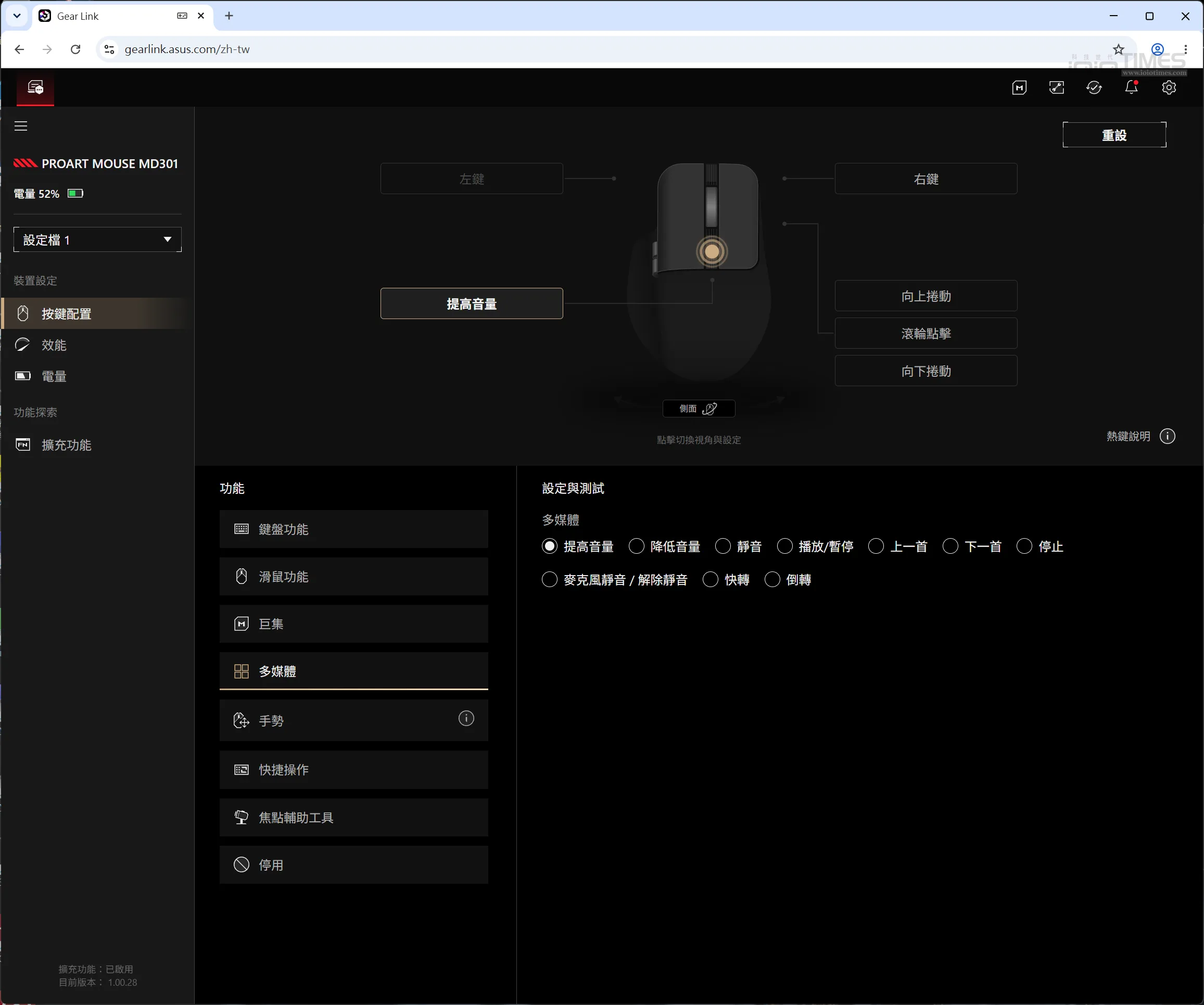Select the 快轉 radio option

[x=711, y=580]
